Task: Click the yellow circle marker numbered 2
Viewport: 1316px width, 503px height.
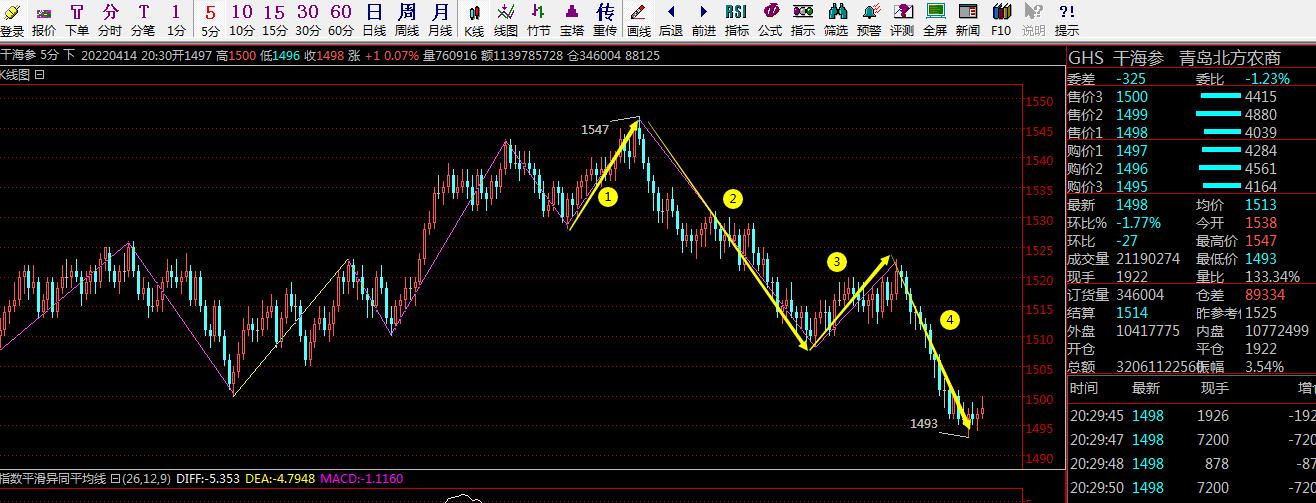Action: coord(733,199)
